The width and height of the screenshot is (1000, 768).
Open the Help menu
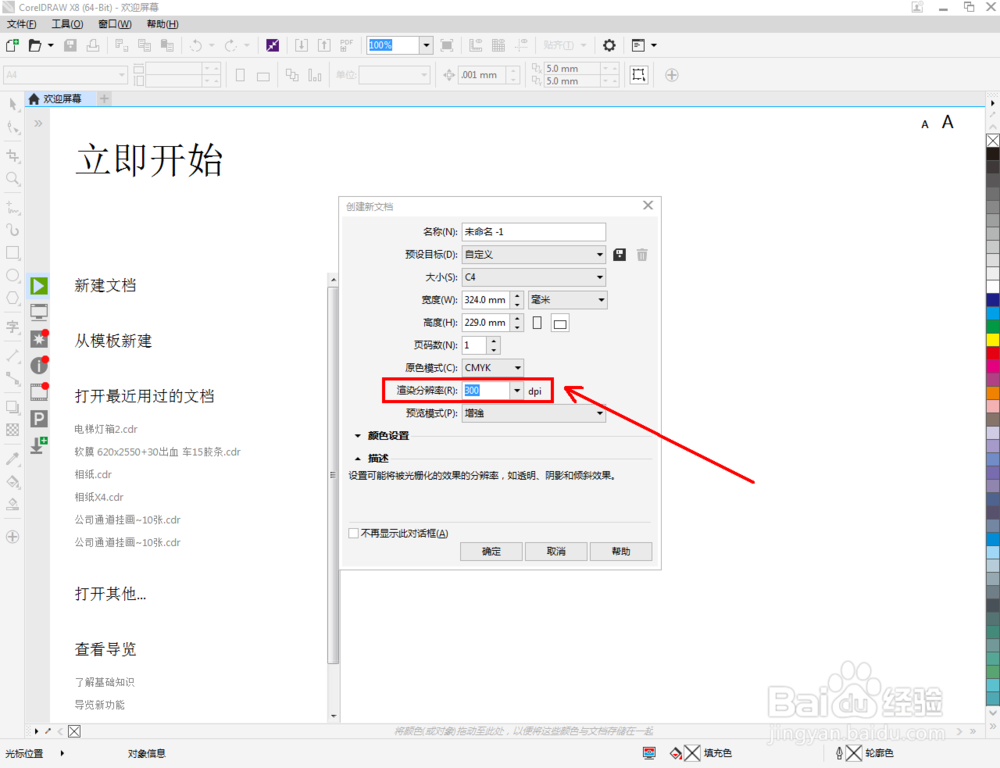[163, 24]
